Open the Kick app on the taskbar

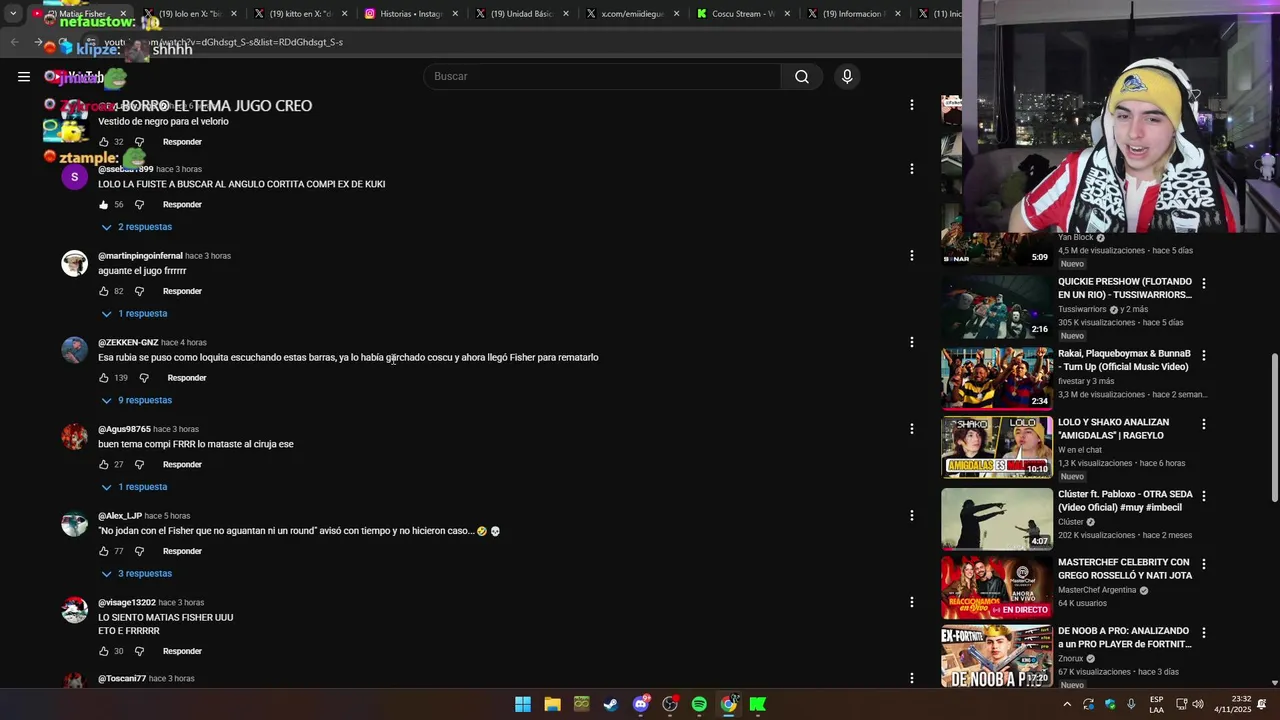[758, 704]
